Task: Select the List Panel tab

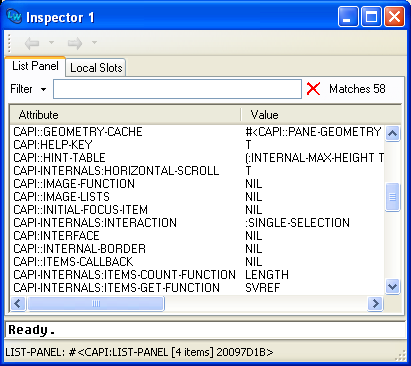Action: [x=35, y=66]
